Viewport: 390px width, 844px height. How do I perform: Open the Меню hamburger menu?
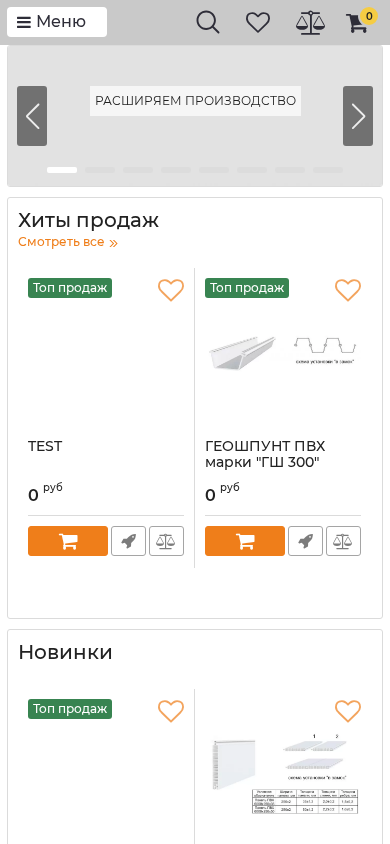(56, 22)
